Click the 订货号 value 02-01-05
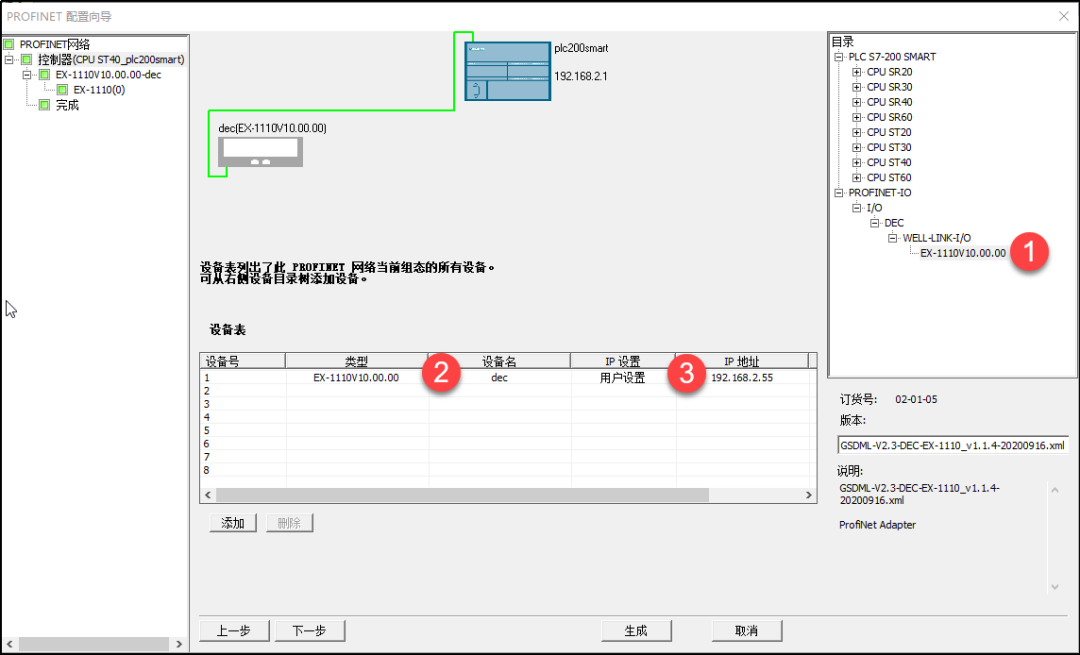The height and width of the screenshot is (655, 1080). tap(916, 399)
